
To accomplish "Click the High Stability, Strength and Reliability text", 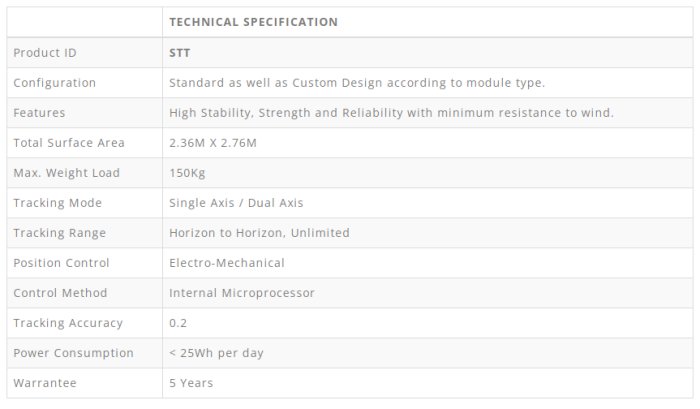I will coord(391,113).
